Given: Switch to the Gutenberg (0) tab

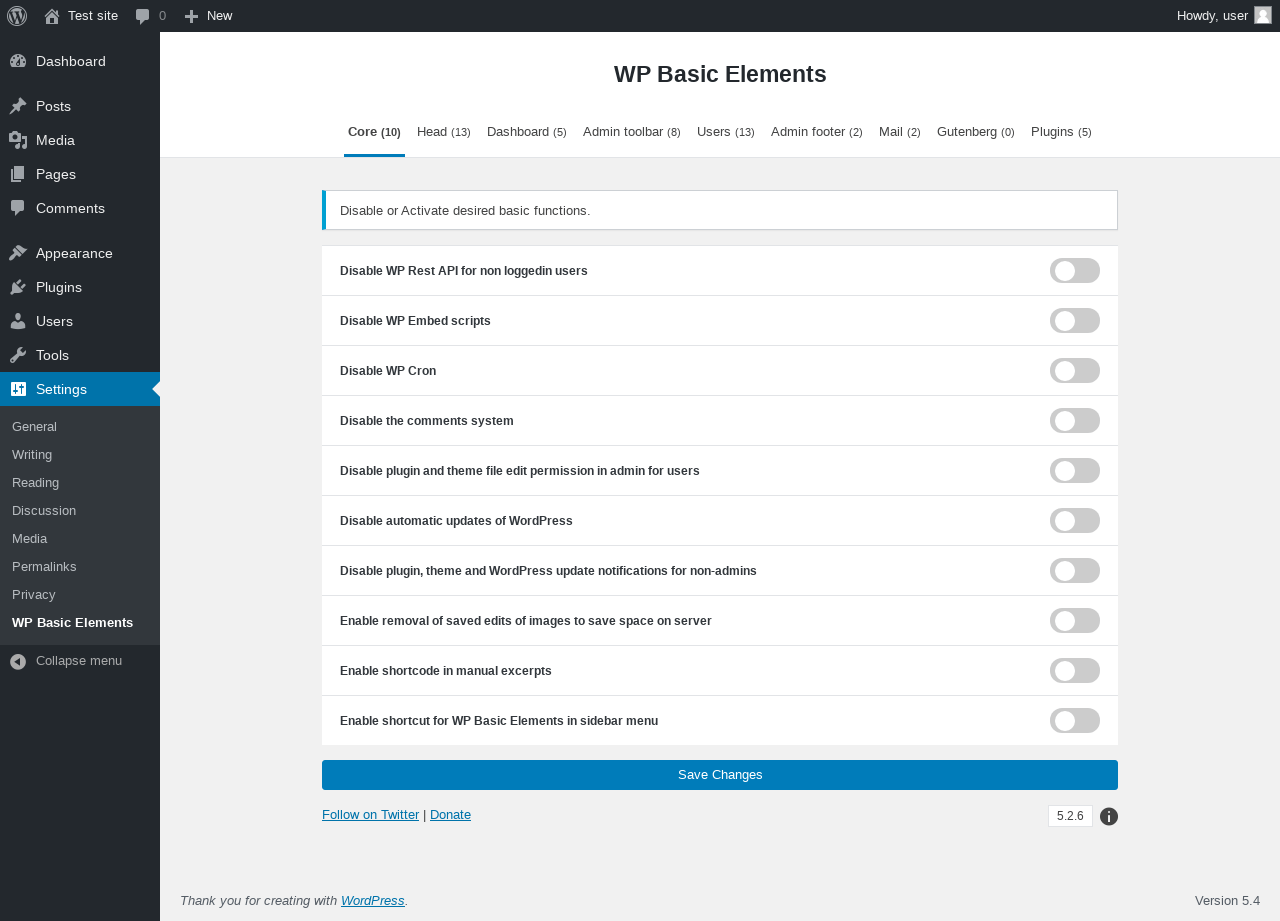Looking at the screenshot, I should (x=976, y=132).
